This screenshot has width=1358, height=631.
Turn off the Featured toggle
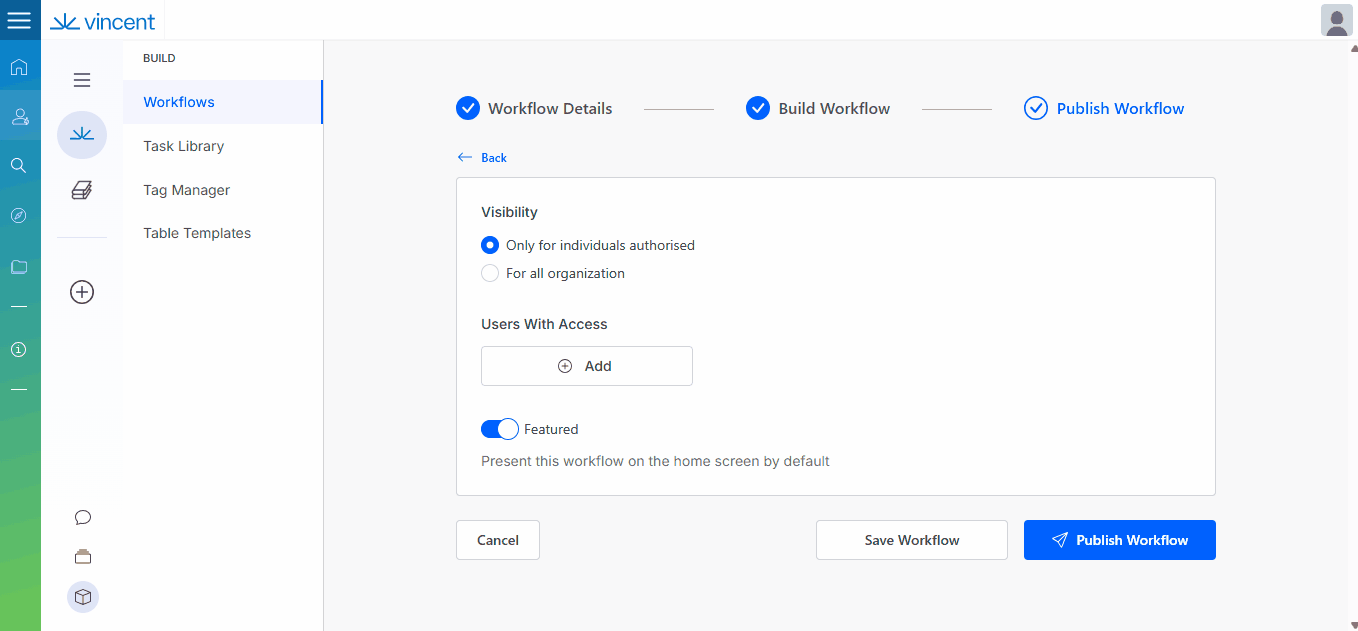tap(499, 429)
